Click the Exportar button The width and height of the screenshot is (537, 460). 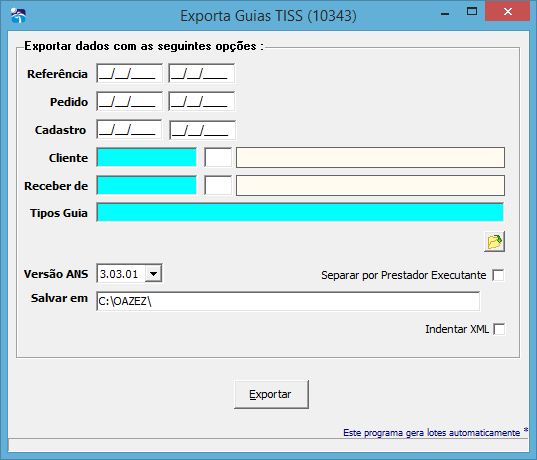(271, 394)
